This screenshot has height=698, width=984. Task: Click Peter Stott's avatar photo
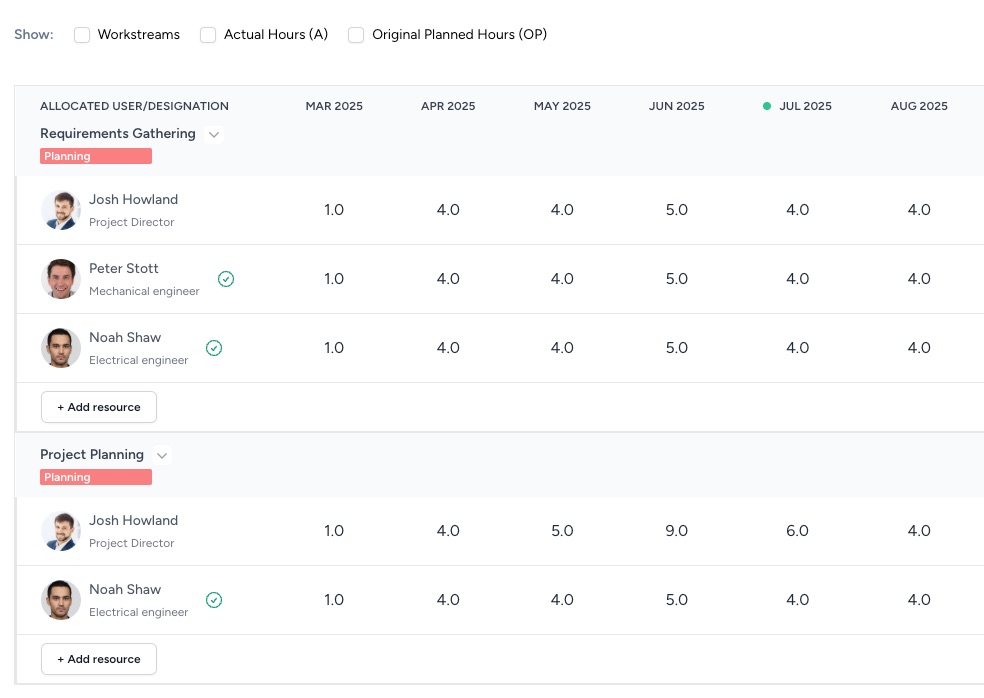61,279
